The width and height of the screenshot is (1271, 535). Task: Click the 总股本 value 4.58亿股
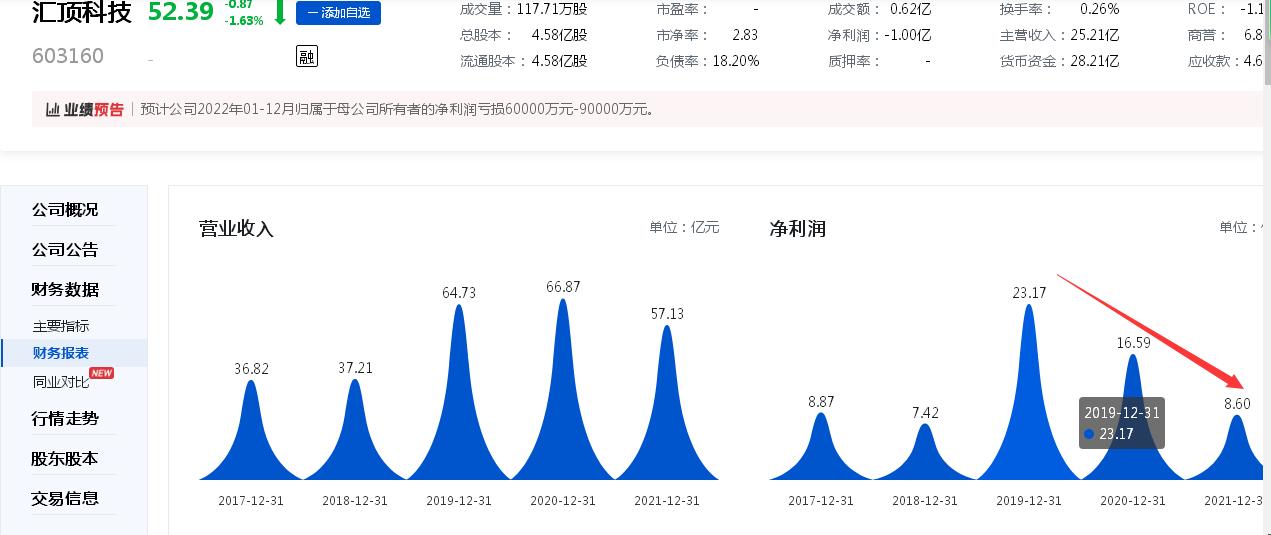pyautogui.click(x=561, y=35)
